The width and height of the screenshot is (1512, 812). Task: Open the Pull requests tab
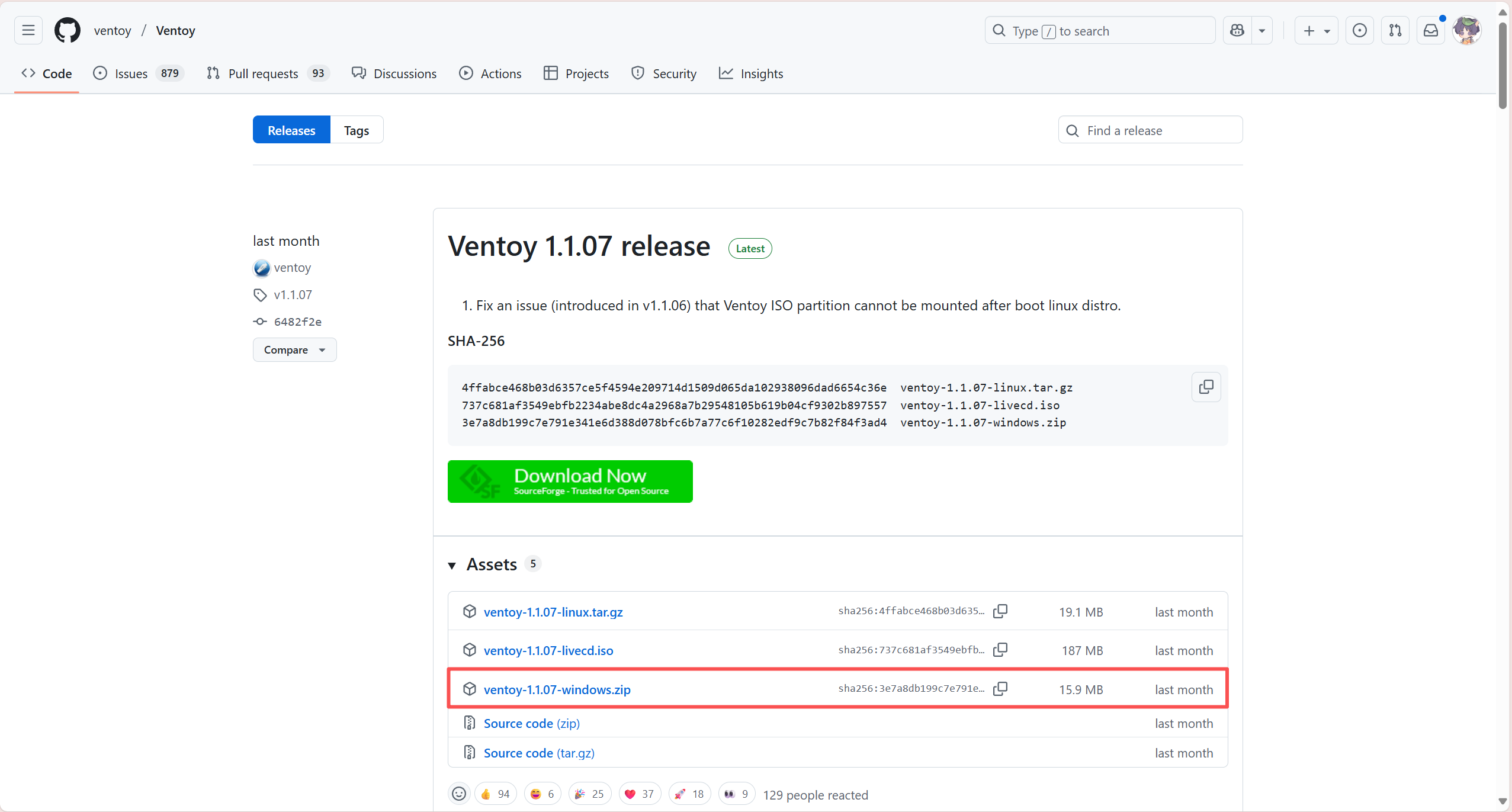click(x=264, y=73)
